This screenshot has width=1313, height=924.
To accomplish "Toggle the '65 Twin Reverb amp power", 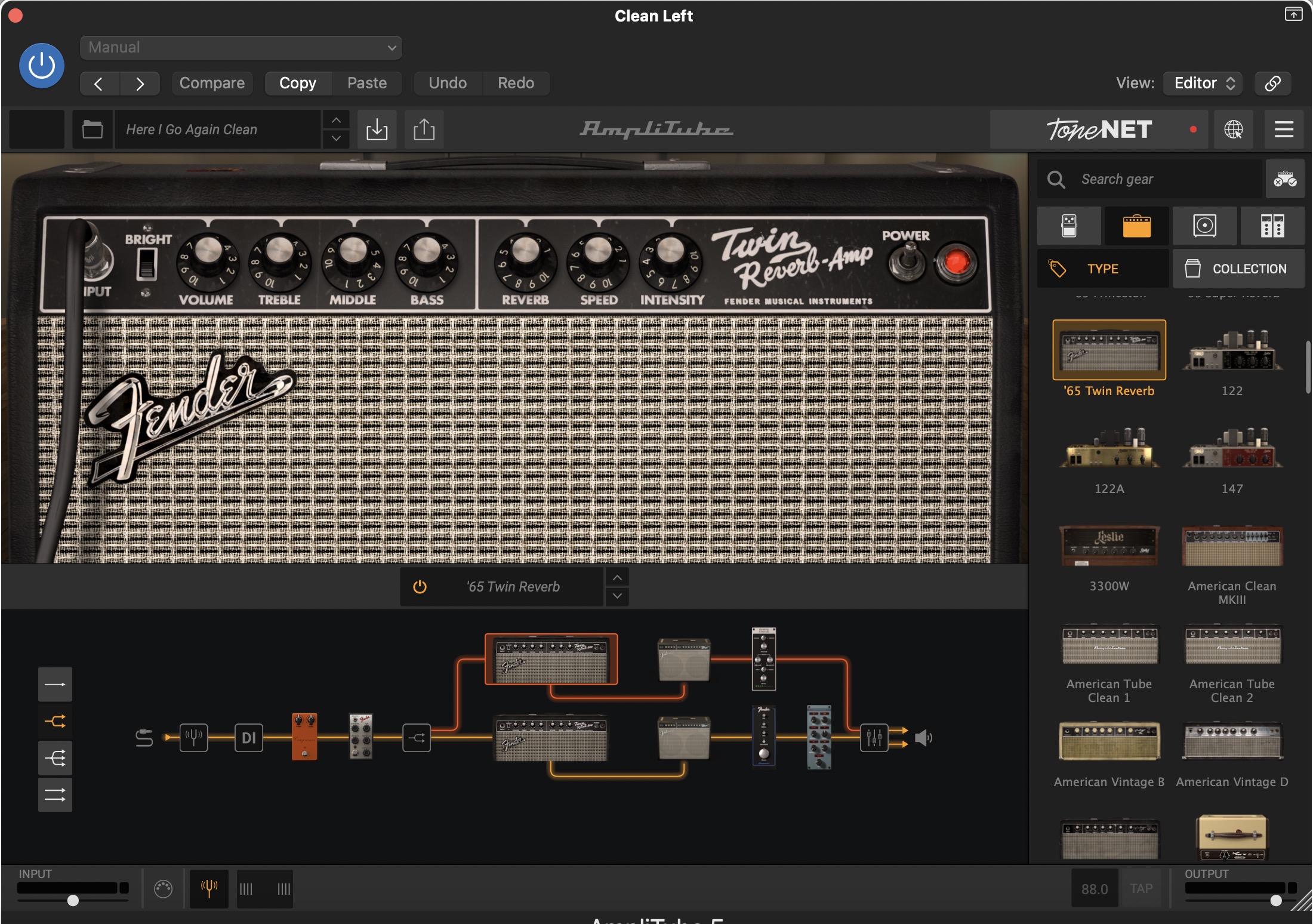I will [420, 587].
